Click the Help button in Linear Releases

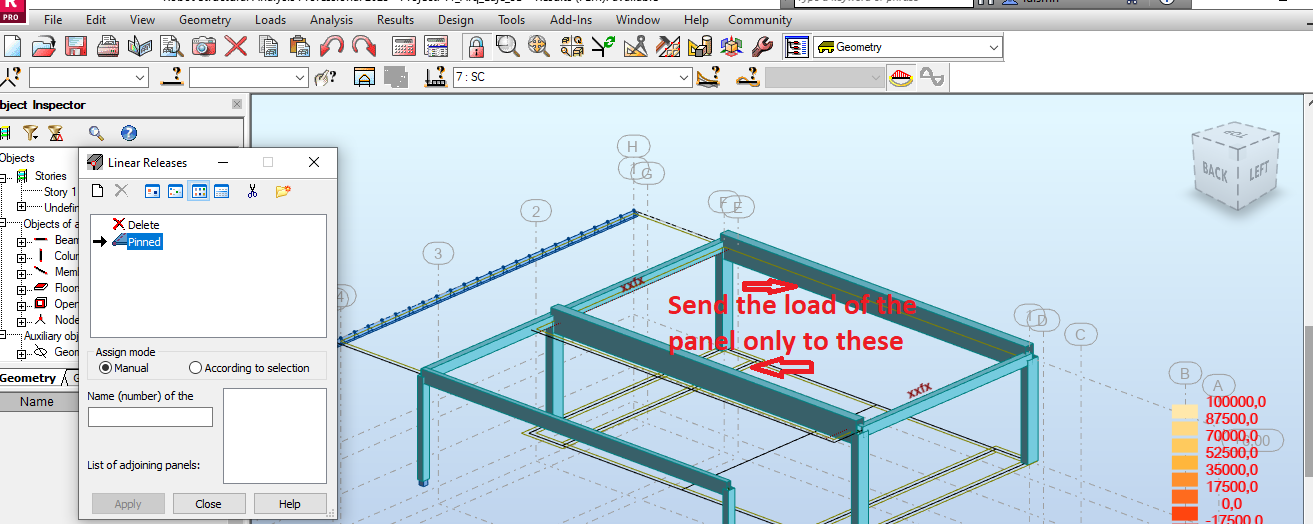click(x=290, y=504)
